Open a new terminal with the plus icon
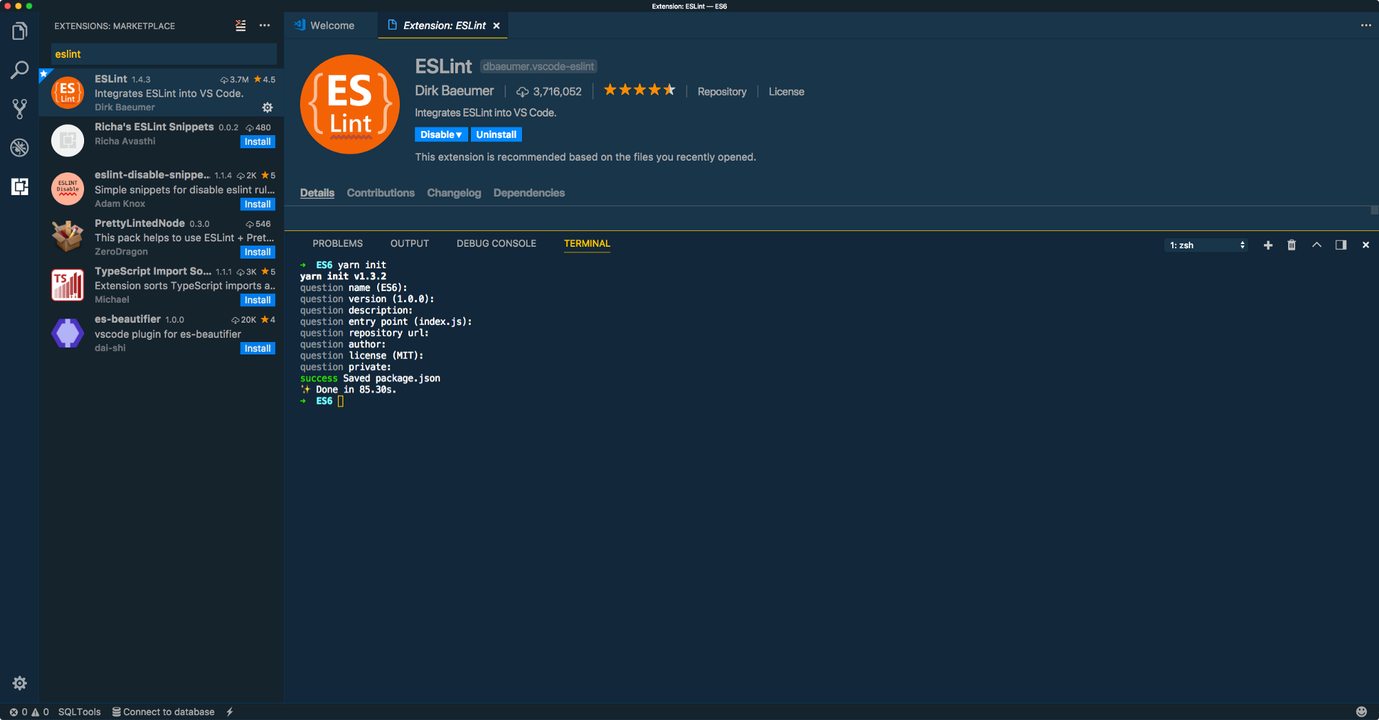 pos(1268,244)
